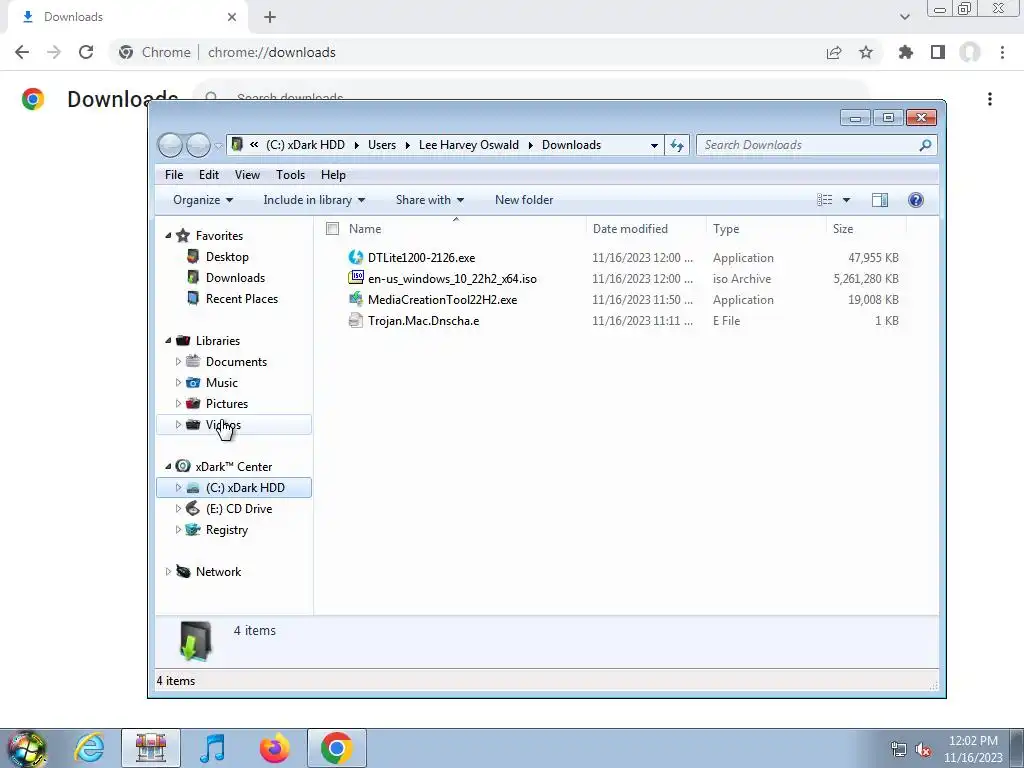Open address bar history dropdown arrow
Screen dimensions: 1024x768
[654, 145]
